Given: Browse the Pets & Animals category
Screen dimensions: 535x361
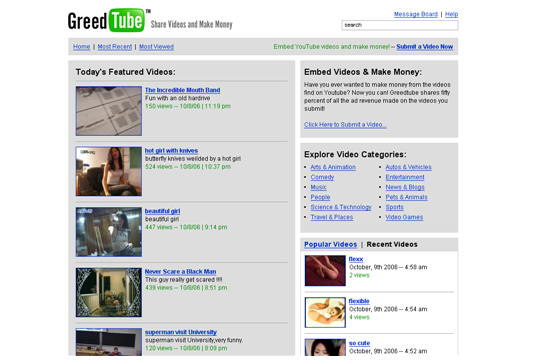Looking at the screenshot, I should pyautogui.click(x=406, y=197).
